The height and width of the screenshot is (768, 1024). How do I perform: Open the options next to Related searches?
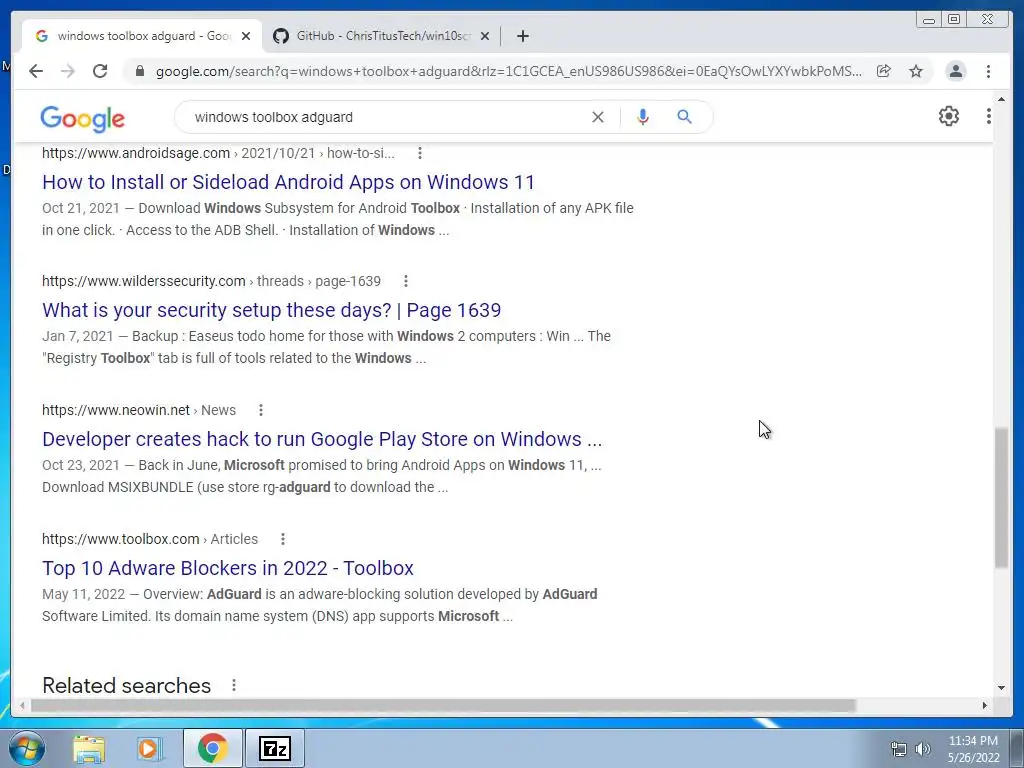[x=234, y=685]
